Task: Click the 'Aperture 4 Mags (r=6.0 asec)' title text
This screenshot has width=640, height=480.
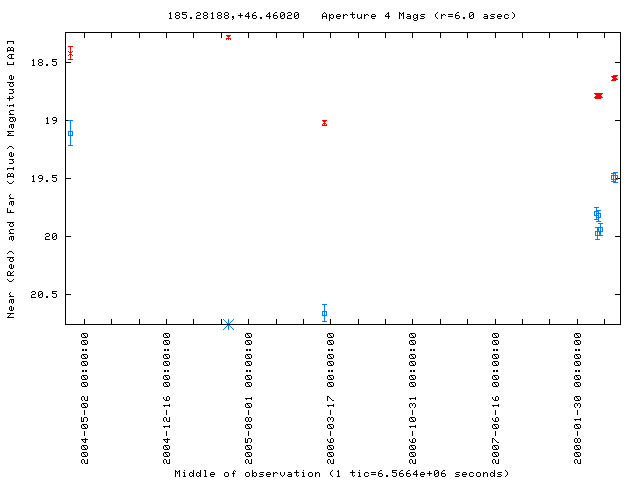Action: click(x=418, y=16)
